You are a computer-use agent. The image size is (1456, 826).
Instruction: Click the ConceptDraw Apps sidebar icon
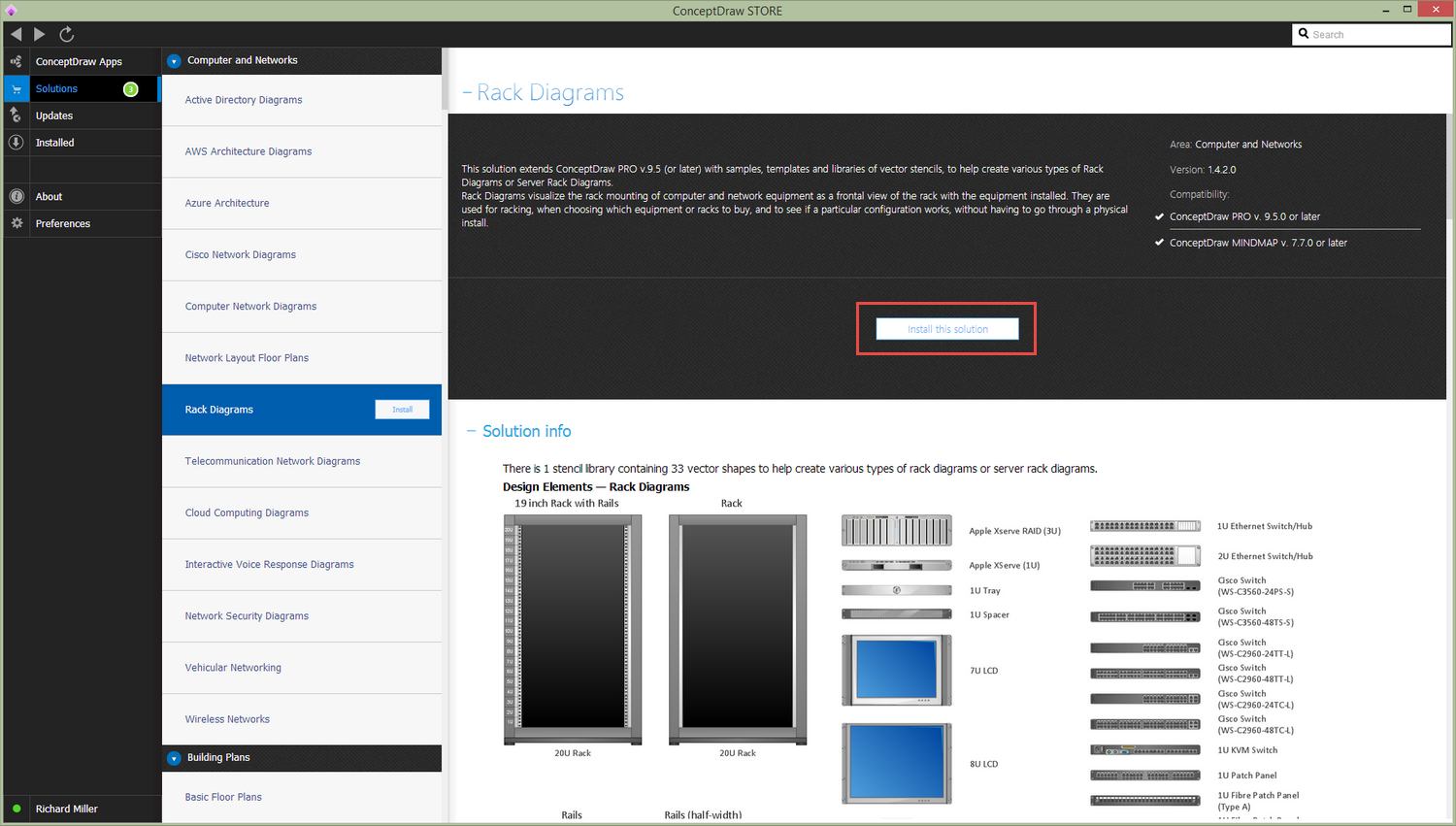point(16,61)
